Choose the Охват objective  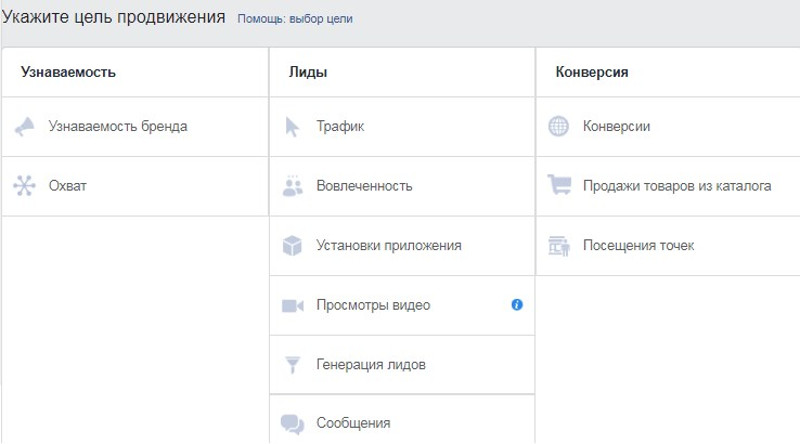[x=135, y=186]
